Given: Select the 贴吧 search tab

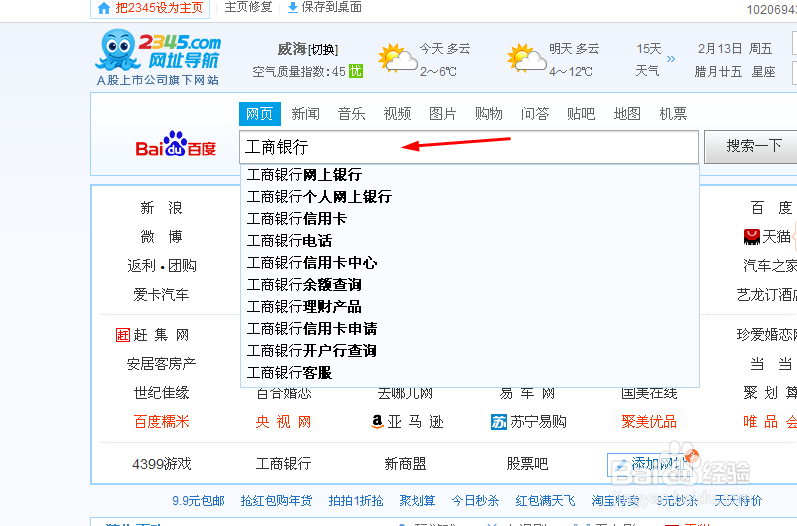Looking at the screenshot, I should tap(581, 113).
